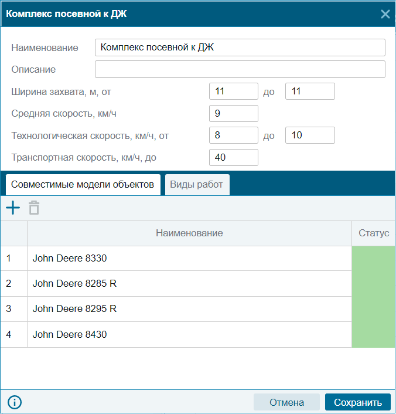
Task: Save changes with the Сохранить button
Action: [358, 402]
